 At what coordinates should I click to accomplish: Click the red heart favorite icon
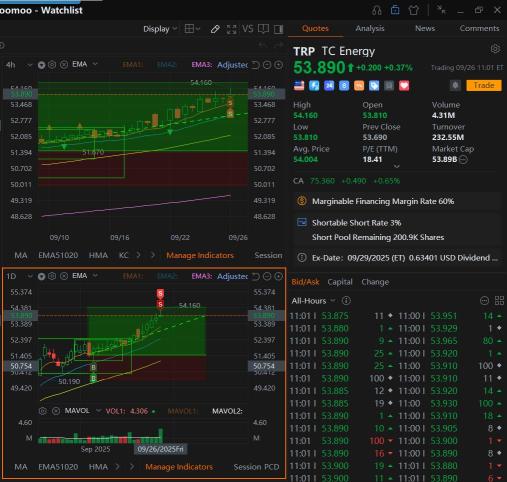click(404, 86)
